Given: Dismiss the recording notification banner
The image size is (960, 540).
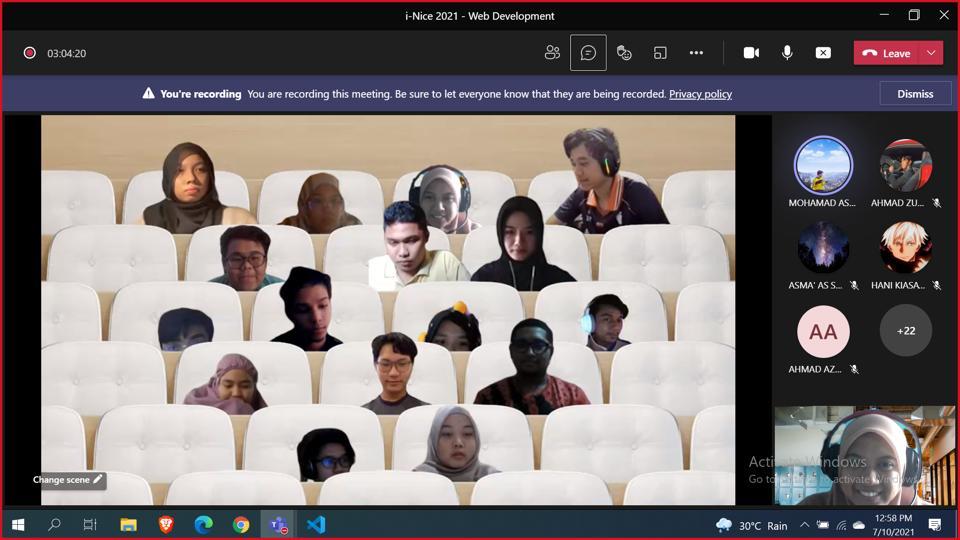Looking at the screenshot, I should click(x=915, y=94).
